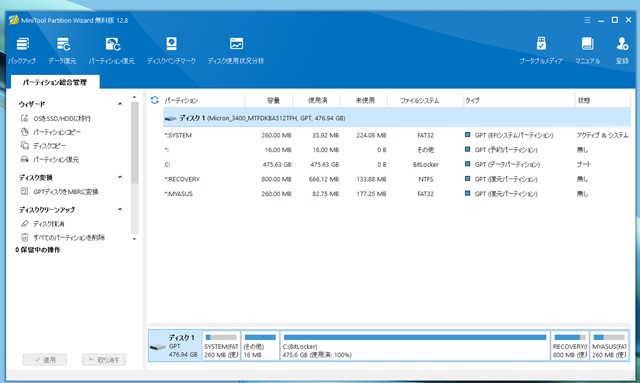Click the type icon for the SYSTEM partition row
Image resolution: width=640 pixels, height=383 pixels.
coord(467,135)
